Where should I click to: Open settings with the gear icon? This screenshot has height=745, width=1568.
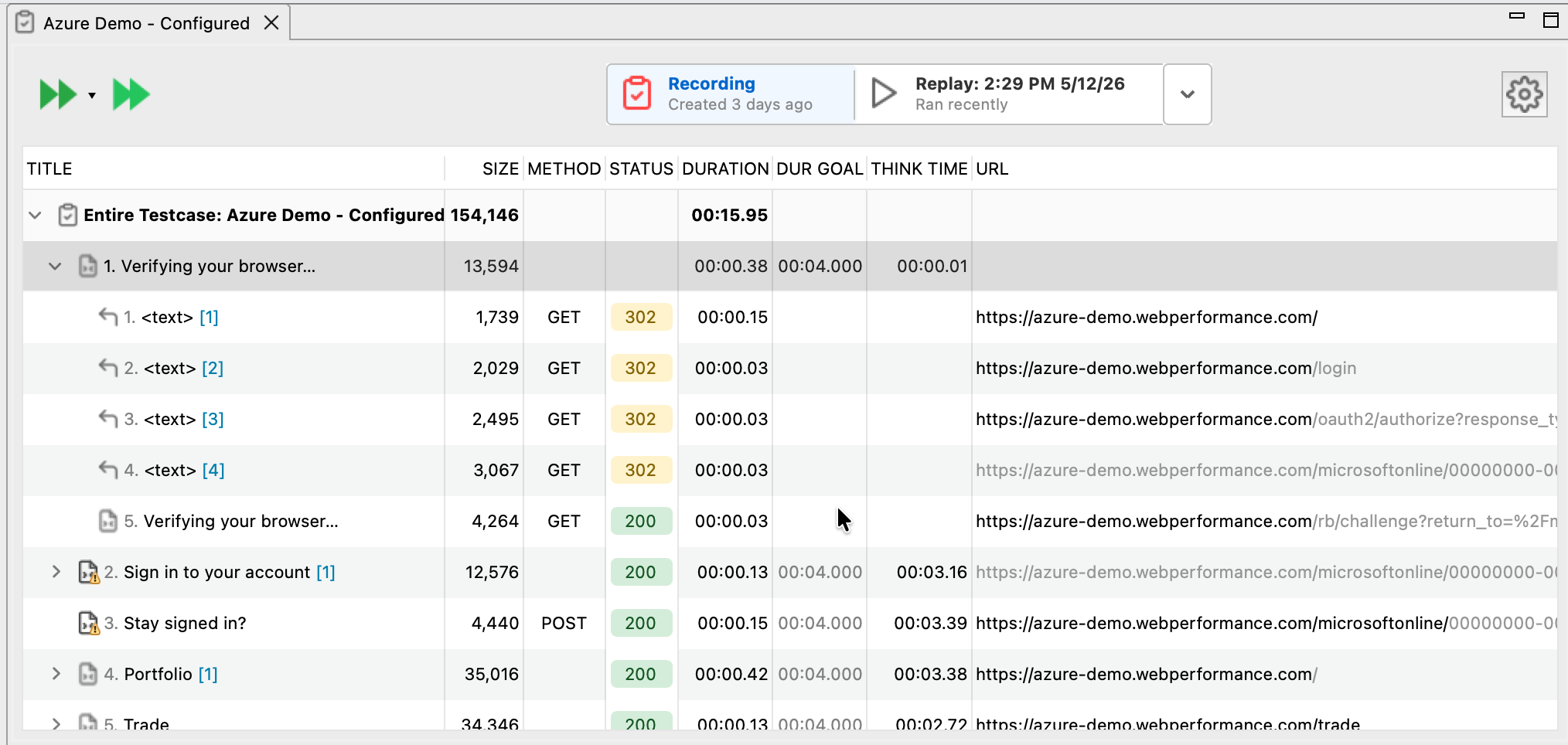coord(1524,94)
